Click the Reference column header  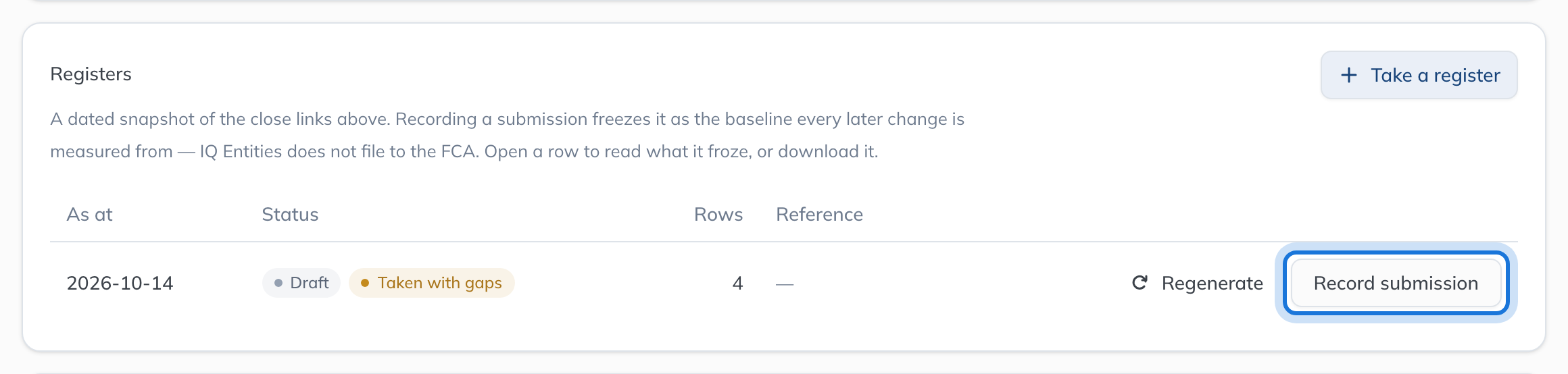820,215
